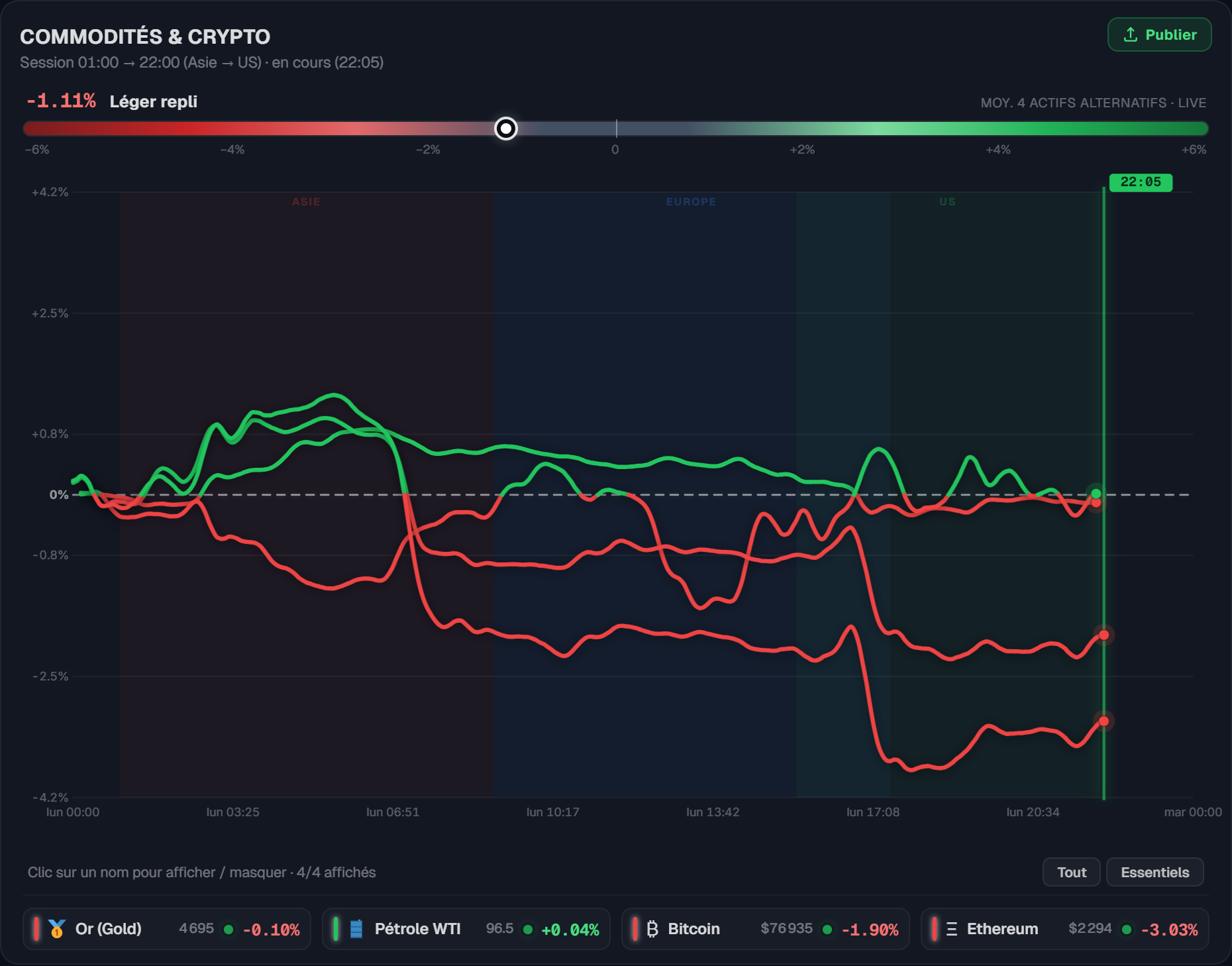Click the Ethereum endpoint dot on chart

tap(1104, 721)
